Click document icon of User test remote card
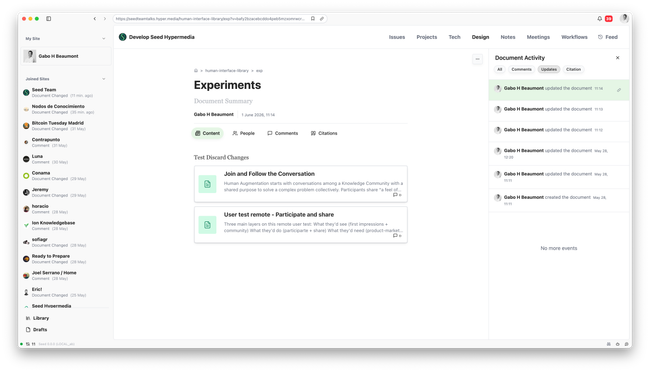The image size is (650, 372). [x=207, y=225]
